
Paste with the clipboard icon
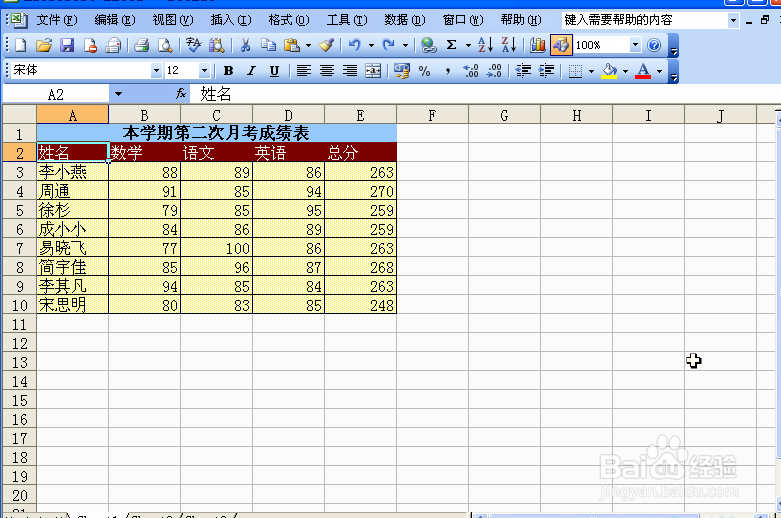coord(292,45)
